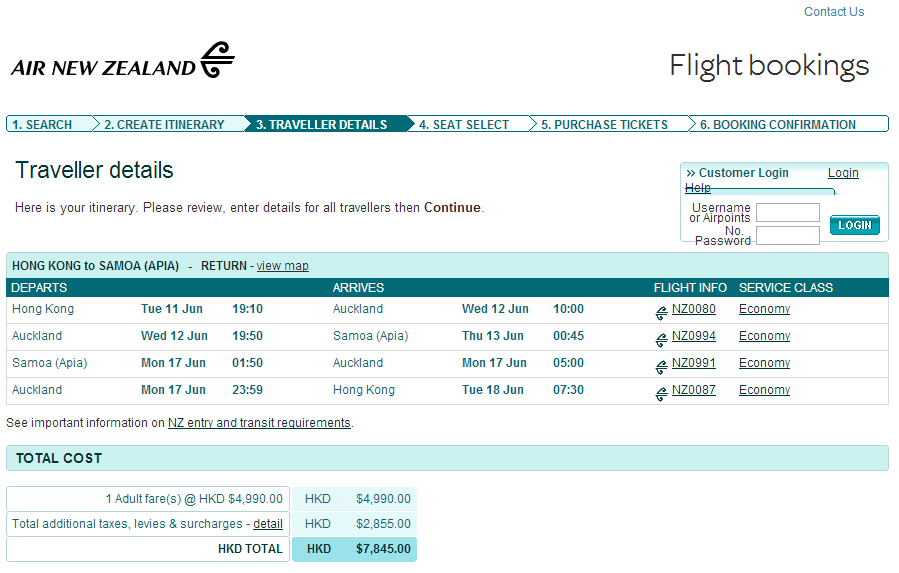Show taxes and surcharges detail

[x=267, y=524]
